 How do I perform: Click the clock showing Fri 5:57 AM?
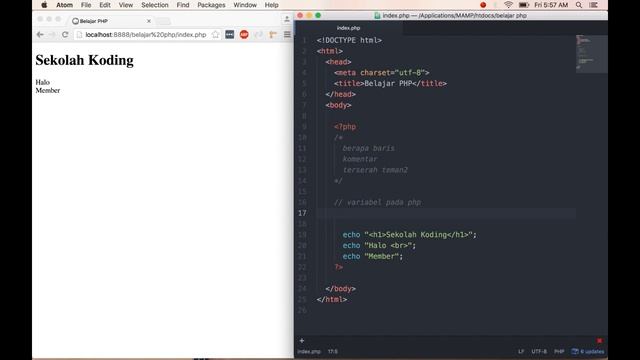(551, 5)
